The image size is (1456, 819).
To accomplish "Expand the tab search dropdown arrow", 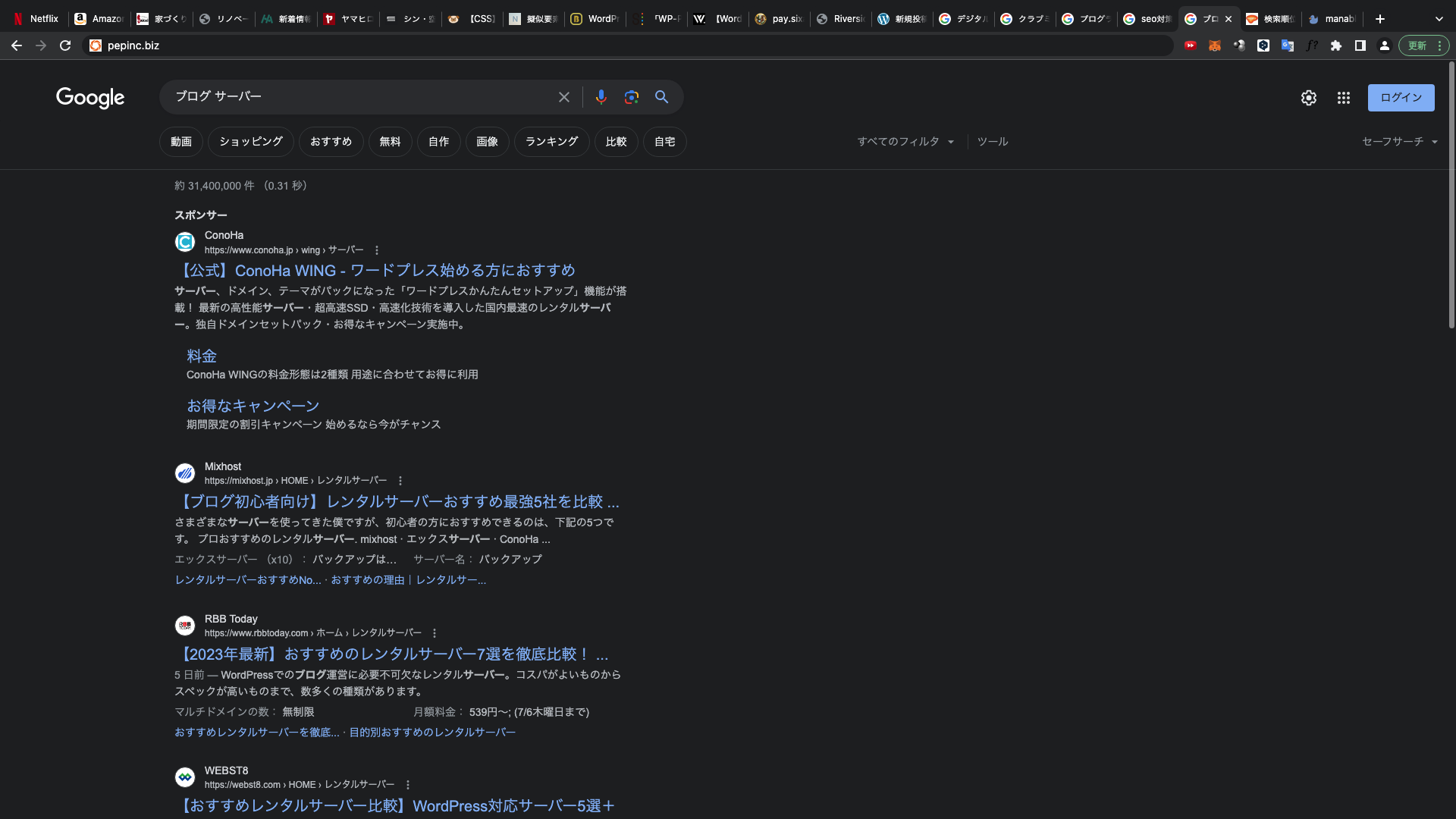I will 1439,19.
